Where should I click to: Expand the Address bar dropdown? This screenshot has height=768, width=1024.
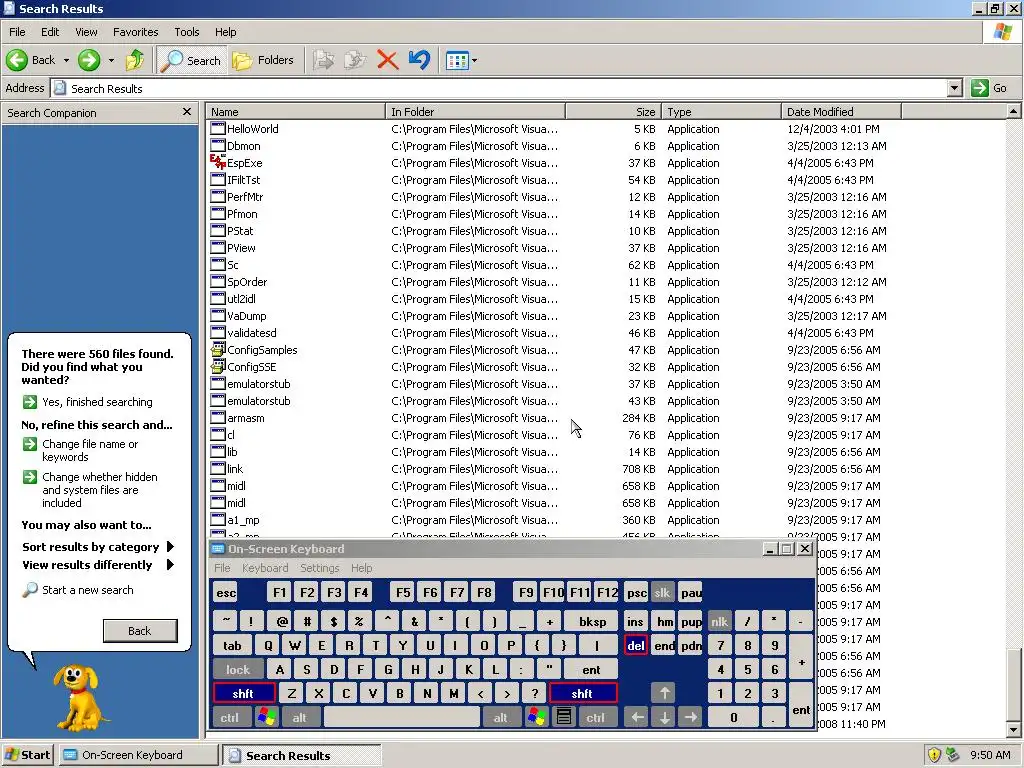pyautogui.click(x=954, y=88)
